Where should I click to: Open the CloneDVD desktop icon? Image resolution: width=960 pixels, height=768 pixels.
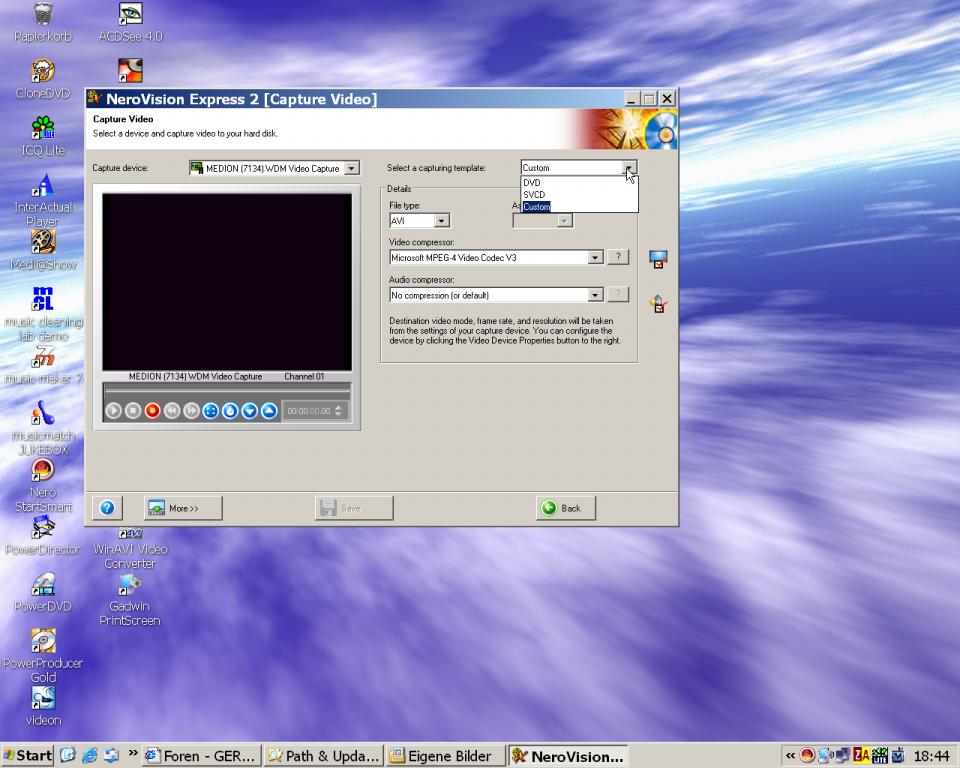coord(43,80)
